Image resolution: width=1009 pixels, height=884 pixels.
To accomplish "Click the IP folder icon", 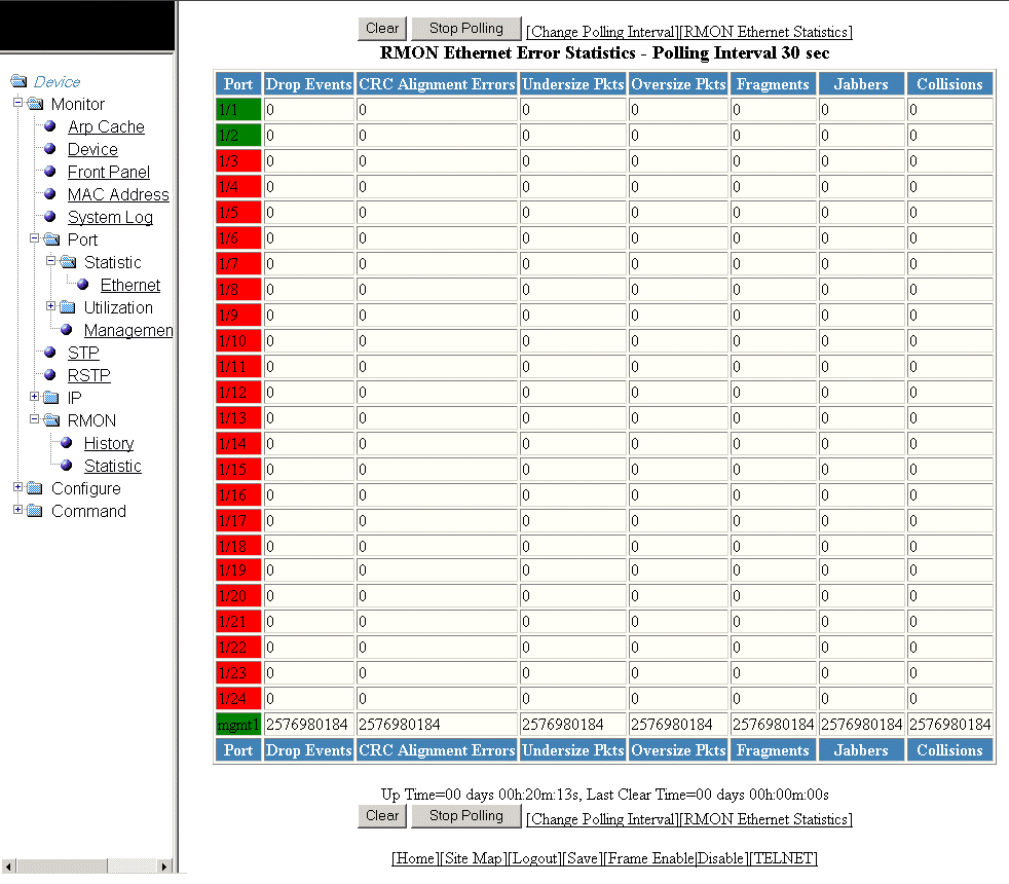I will (x=52, y=398).
